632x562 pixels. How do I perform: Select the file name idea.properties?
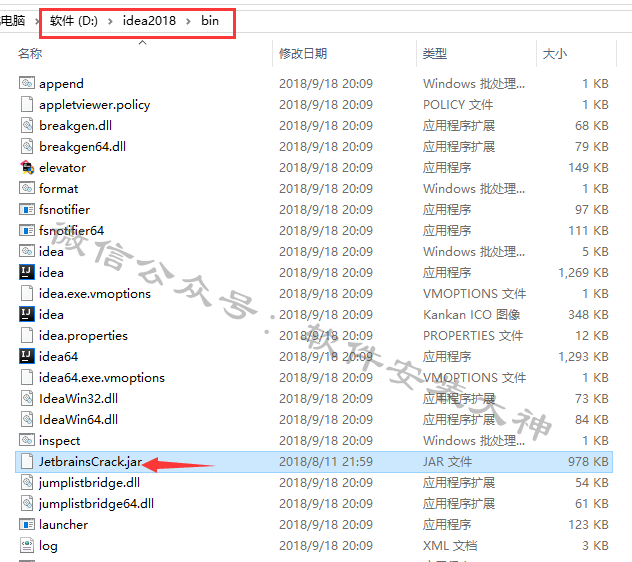click(83, 335)
